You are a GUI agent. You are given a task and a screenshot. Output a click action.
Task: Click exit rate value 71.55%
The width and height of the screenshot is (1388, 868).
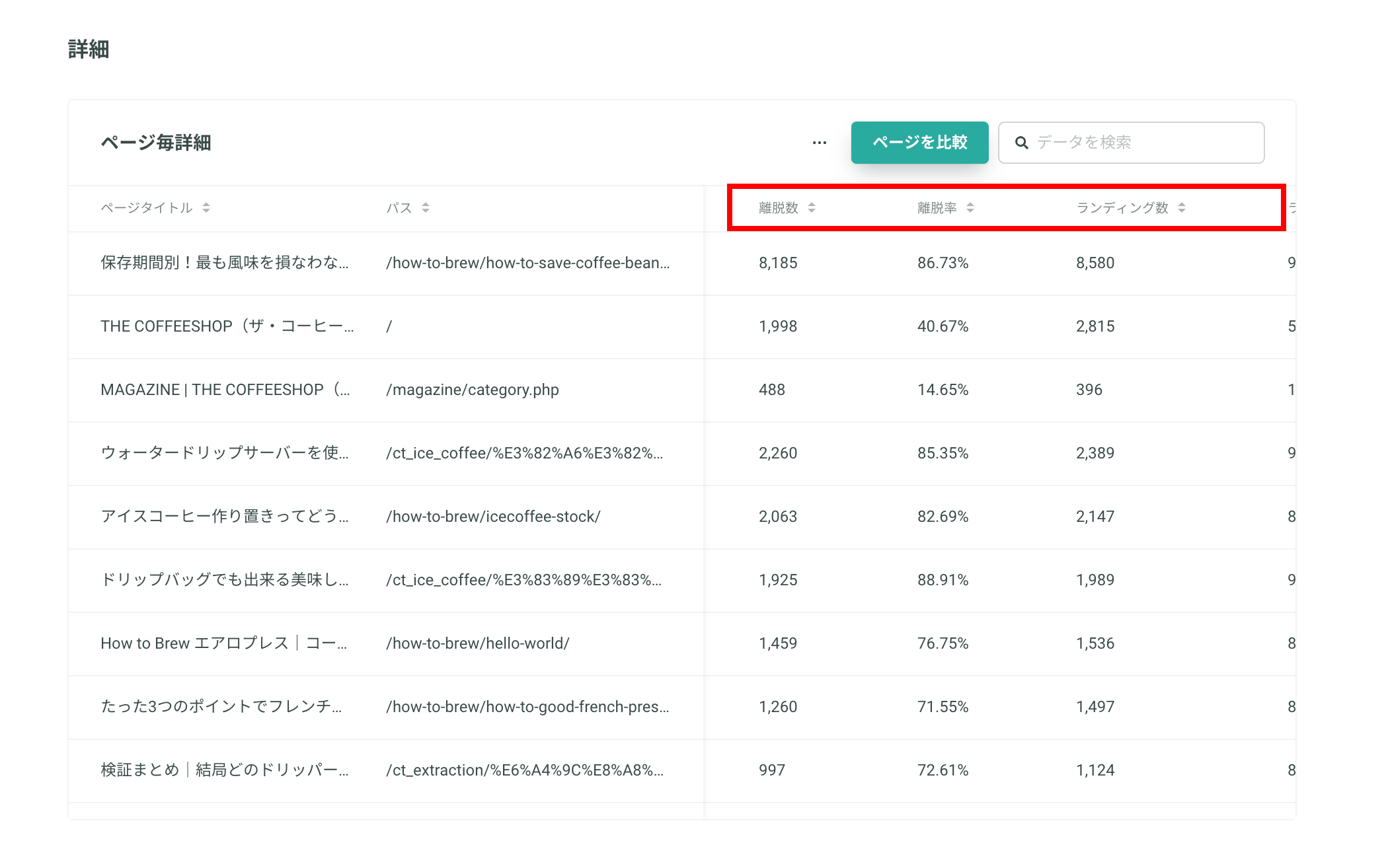tap(943, 707)
